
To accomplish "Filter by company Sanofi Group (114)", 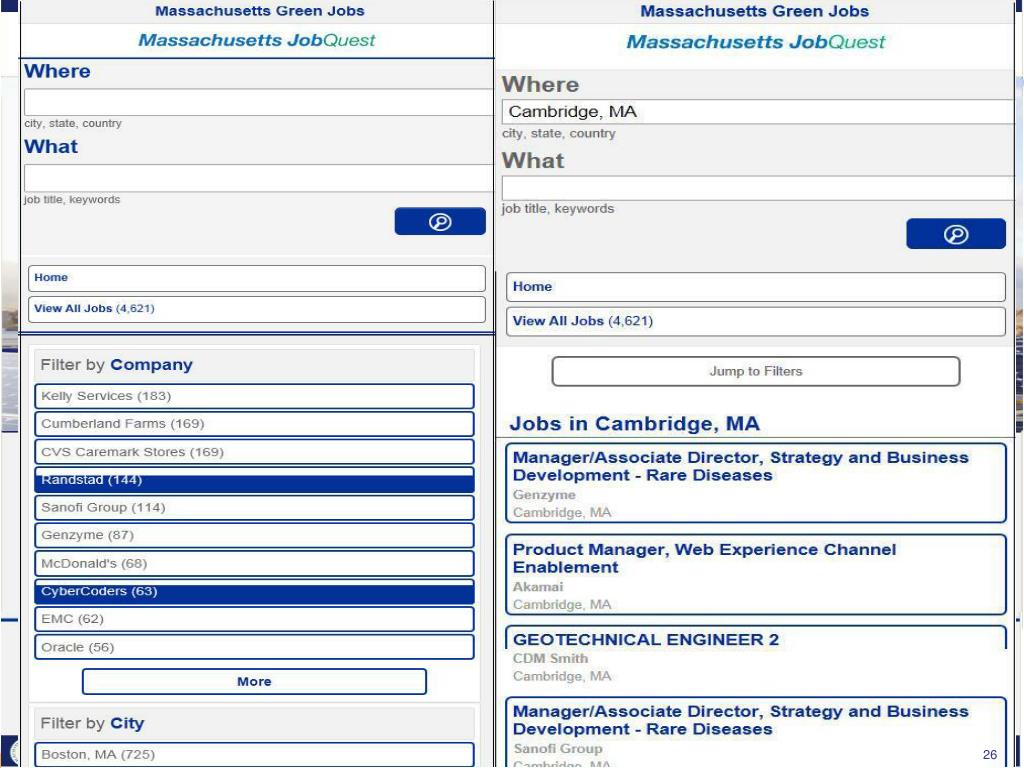I will click(254, 507).
